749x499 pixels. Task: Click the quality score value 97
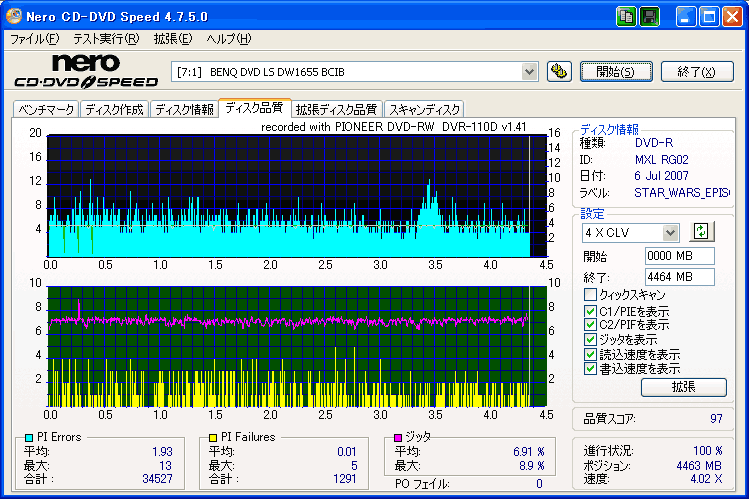716,419
